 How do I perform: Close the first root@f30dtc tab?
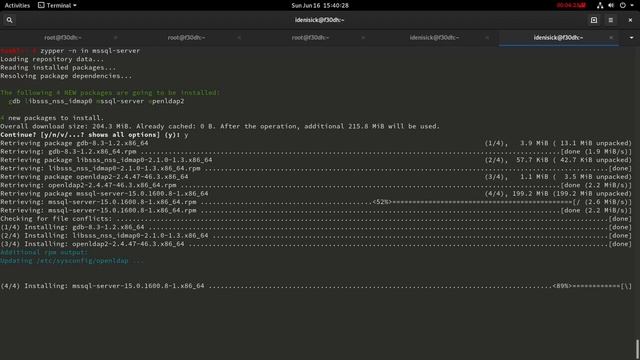116,38
